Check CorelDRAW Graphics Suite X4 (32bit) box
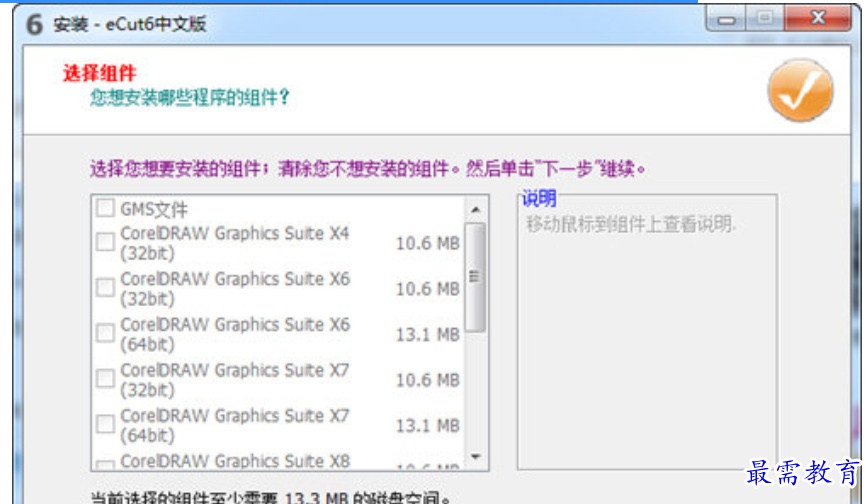868x504 pixels. 105,242
